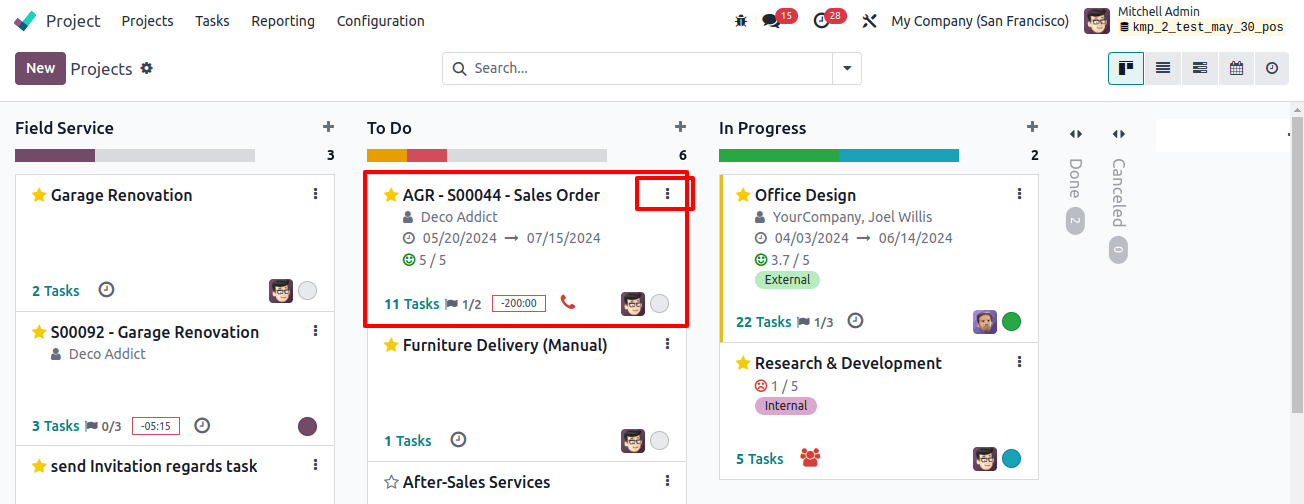The width and height of the screenshot is (1304, 504).
Task: Open the Garage Renovation card's activity clock
Action: pos(106,290)
